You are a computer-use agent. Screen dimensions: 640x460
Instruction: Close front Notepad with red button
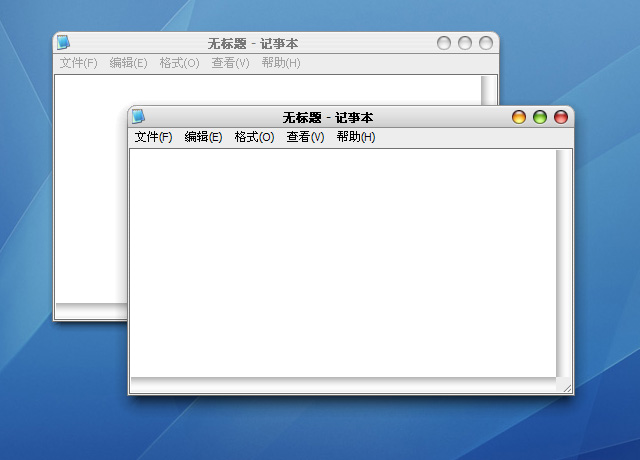[x=561, y=117]
